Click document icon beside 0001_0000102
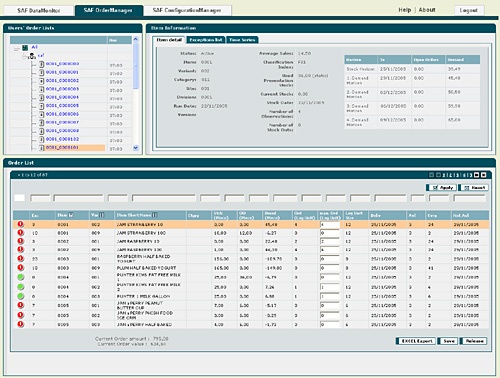Image resolution: width=500 pixels, height=378 pixels. 42,139
